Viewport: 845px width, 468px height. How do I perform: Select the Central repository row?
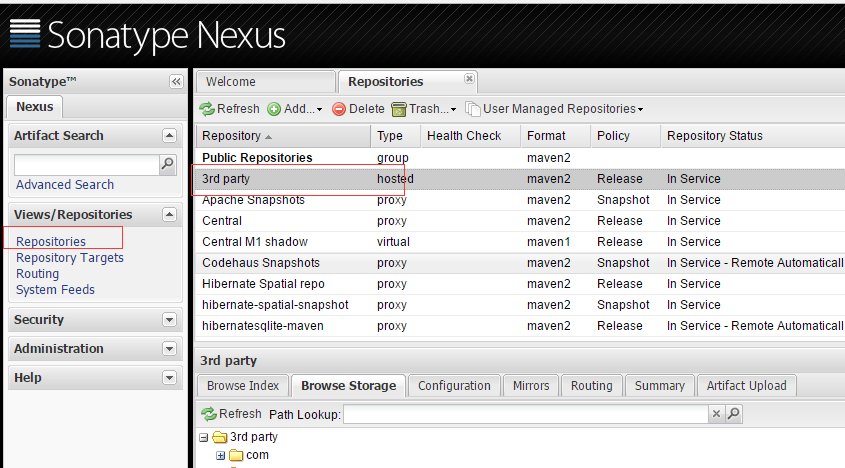click(521, 221)
